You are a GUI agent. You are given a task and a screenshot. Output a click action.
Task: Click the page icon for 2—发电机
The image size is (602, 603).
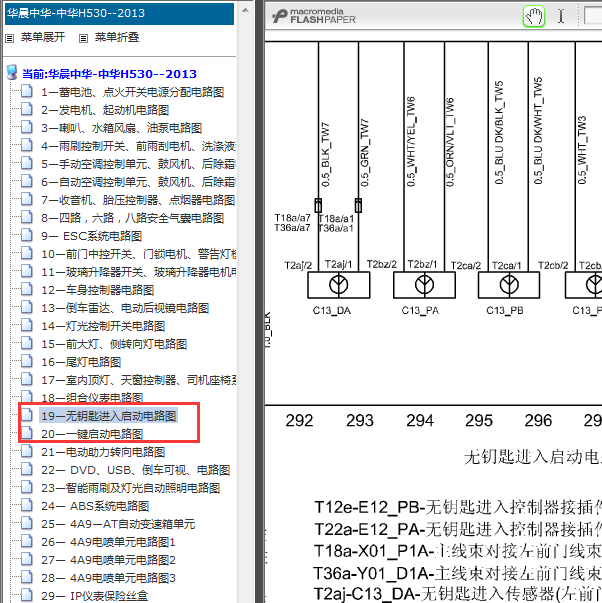coord(27,109)
